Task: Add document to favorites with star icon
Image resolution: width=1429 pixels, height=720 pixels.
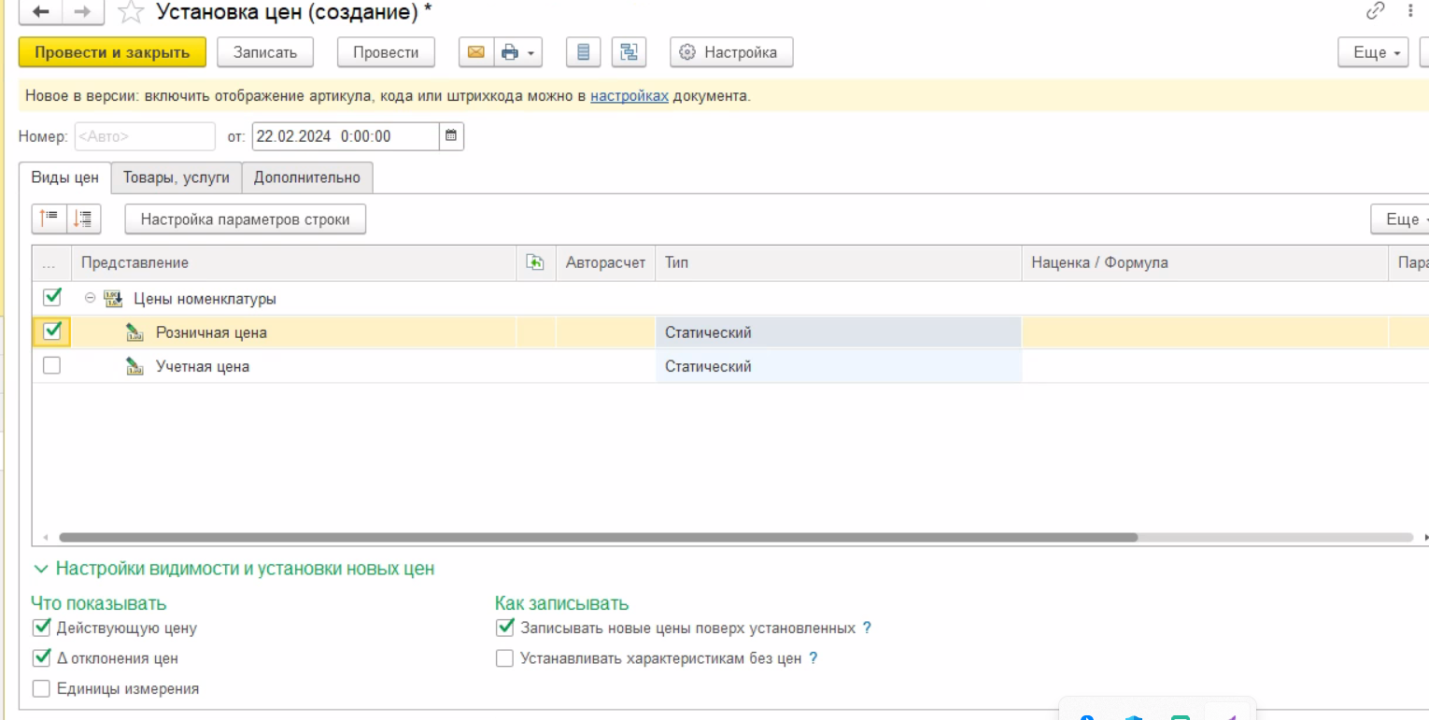Action: [x=131, y=12]
